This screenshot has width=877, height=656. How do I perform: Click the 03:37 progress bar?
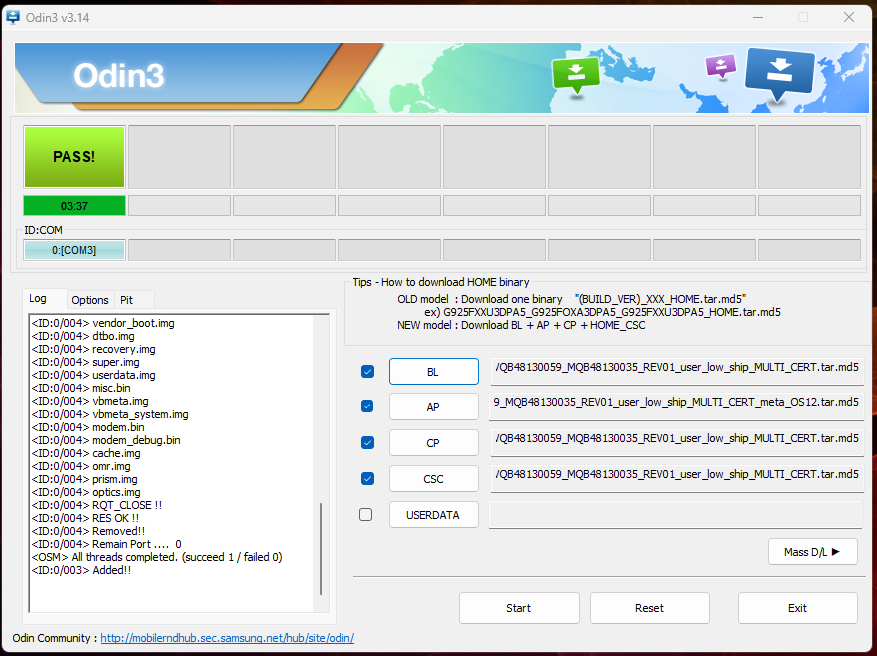74,206
